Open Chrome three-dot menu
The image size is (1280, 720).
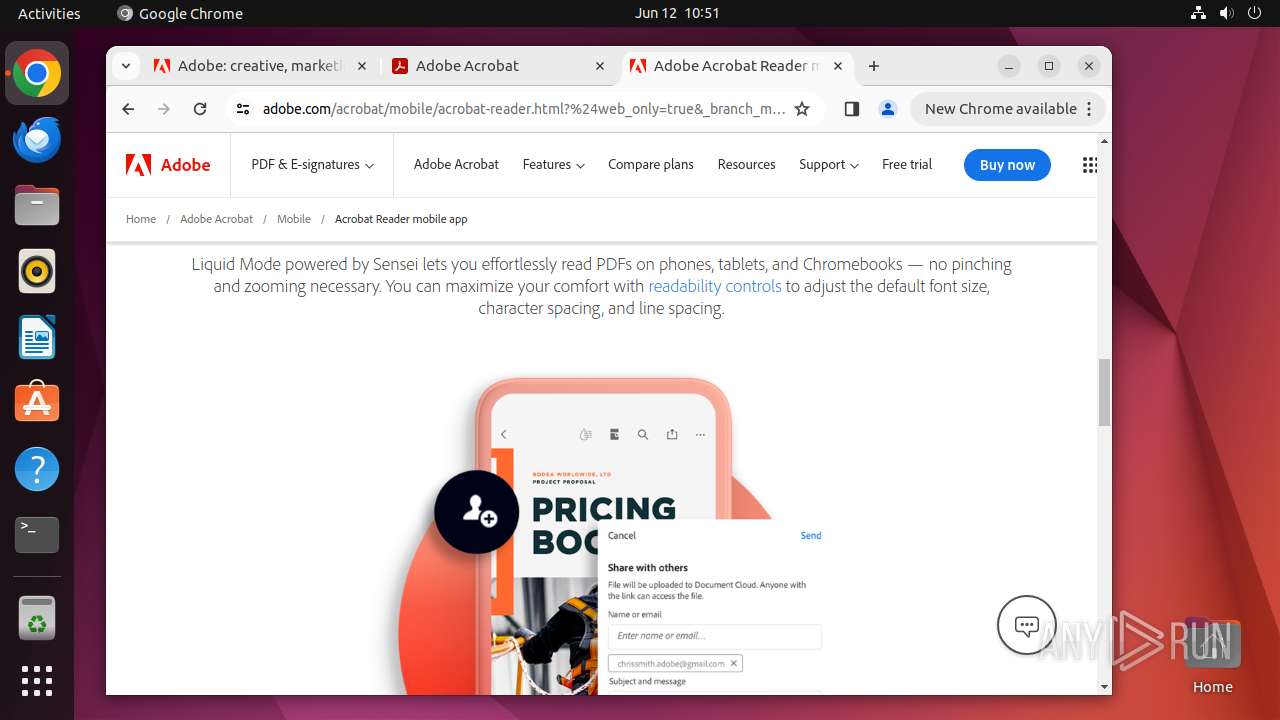1091,109
